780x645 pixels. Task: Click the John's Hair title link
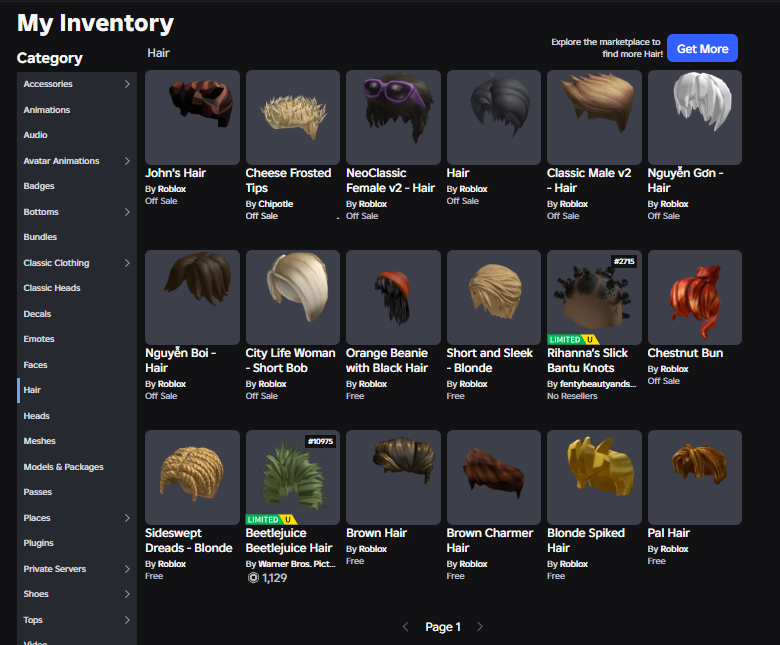[x=175, y=173]
